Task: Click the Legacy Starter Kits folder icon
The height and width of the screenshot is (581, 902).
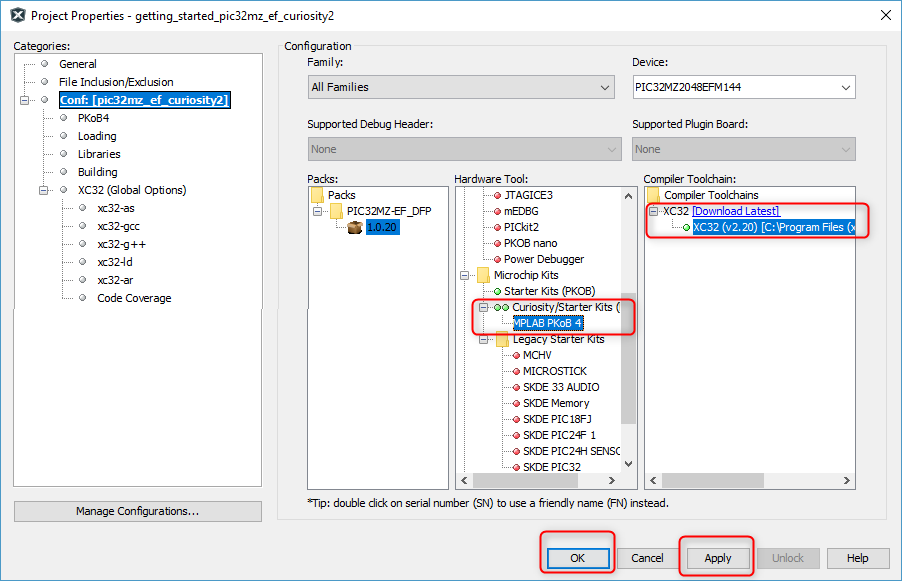Action: [502, 340]
